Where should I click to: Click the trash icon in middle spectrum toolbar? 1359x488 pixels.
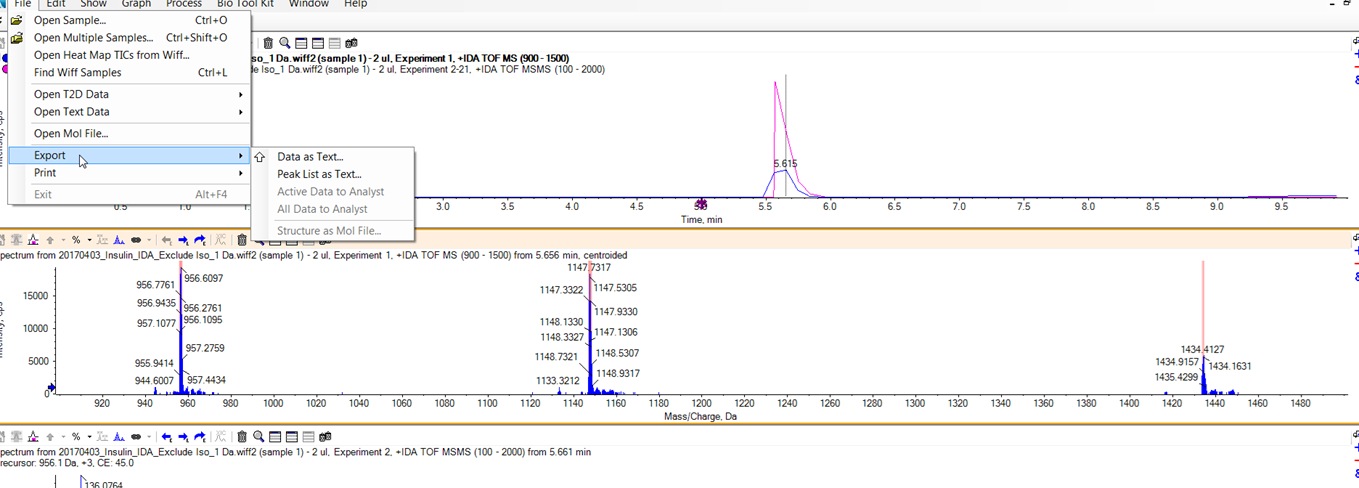[x=242, y=240]
